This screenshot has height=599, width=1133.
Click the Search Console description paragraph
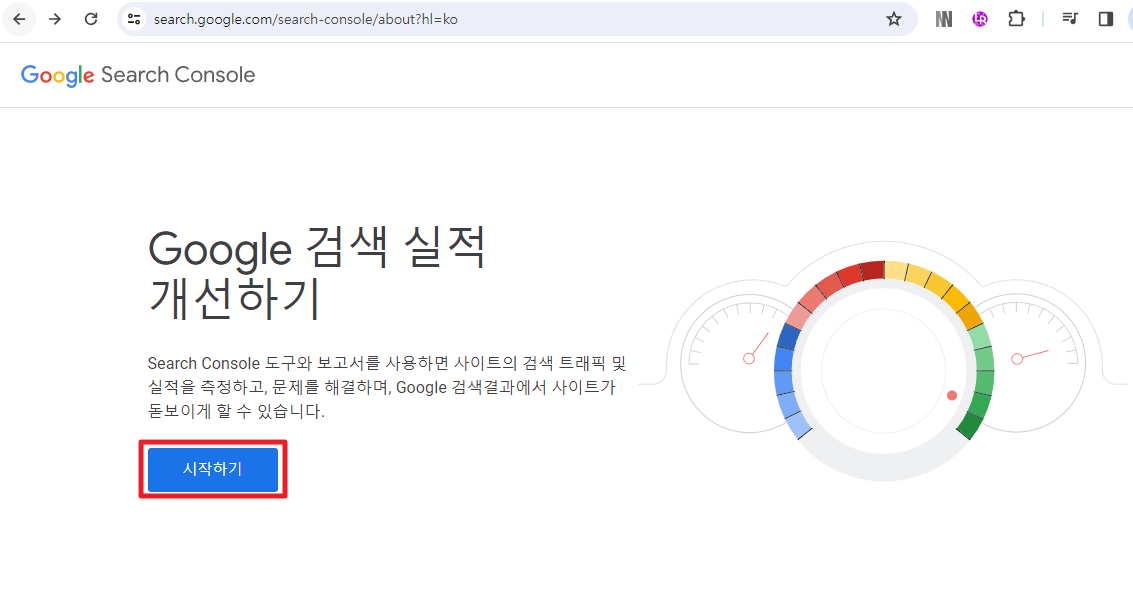pyautogui.click(x=387, y=387)
